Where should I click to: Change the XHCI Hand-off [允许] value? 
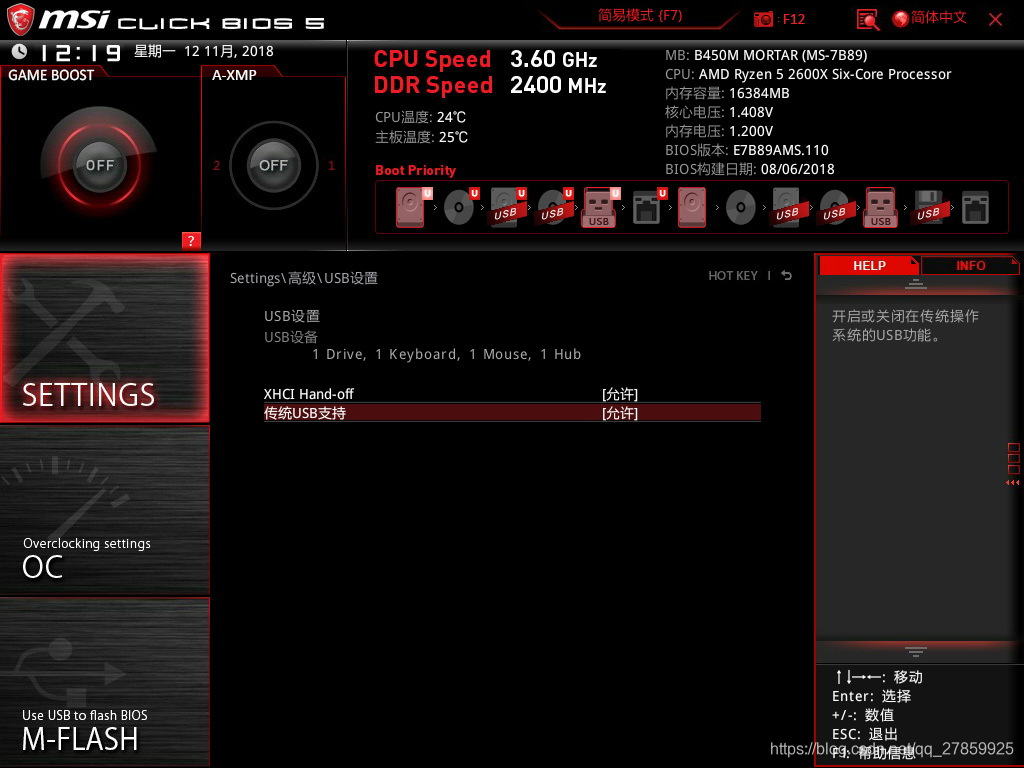point(620,394)
